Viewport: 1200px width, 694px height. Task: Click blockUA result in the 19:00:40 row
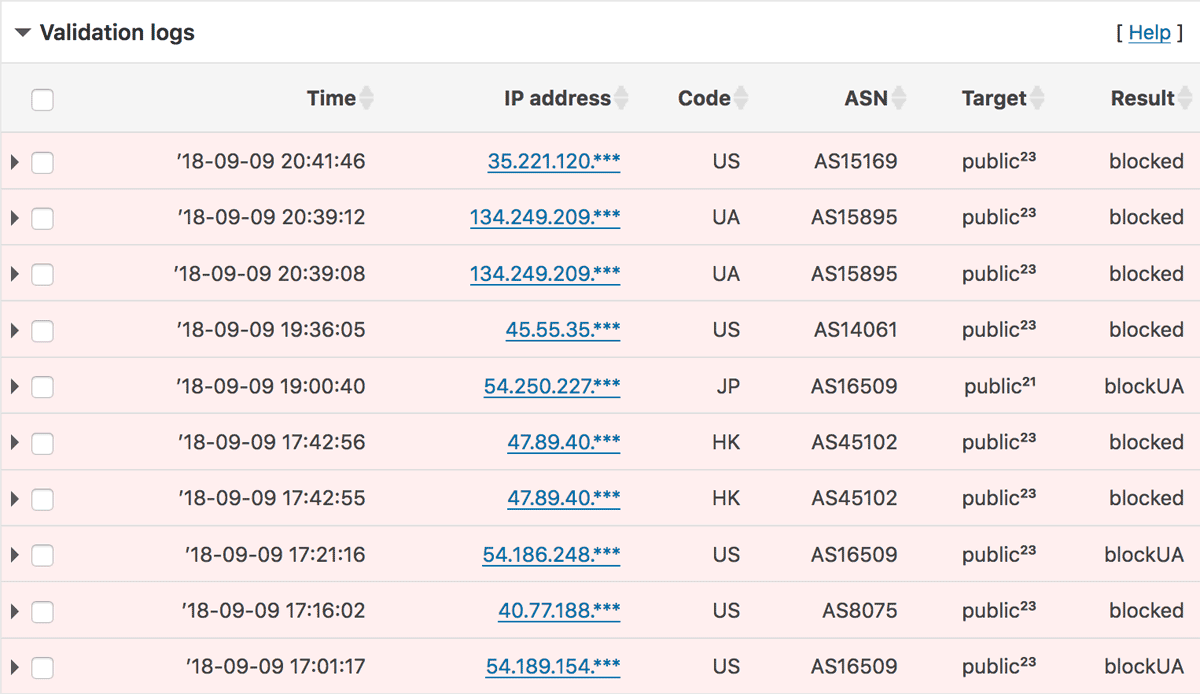coord(1144,385)
